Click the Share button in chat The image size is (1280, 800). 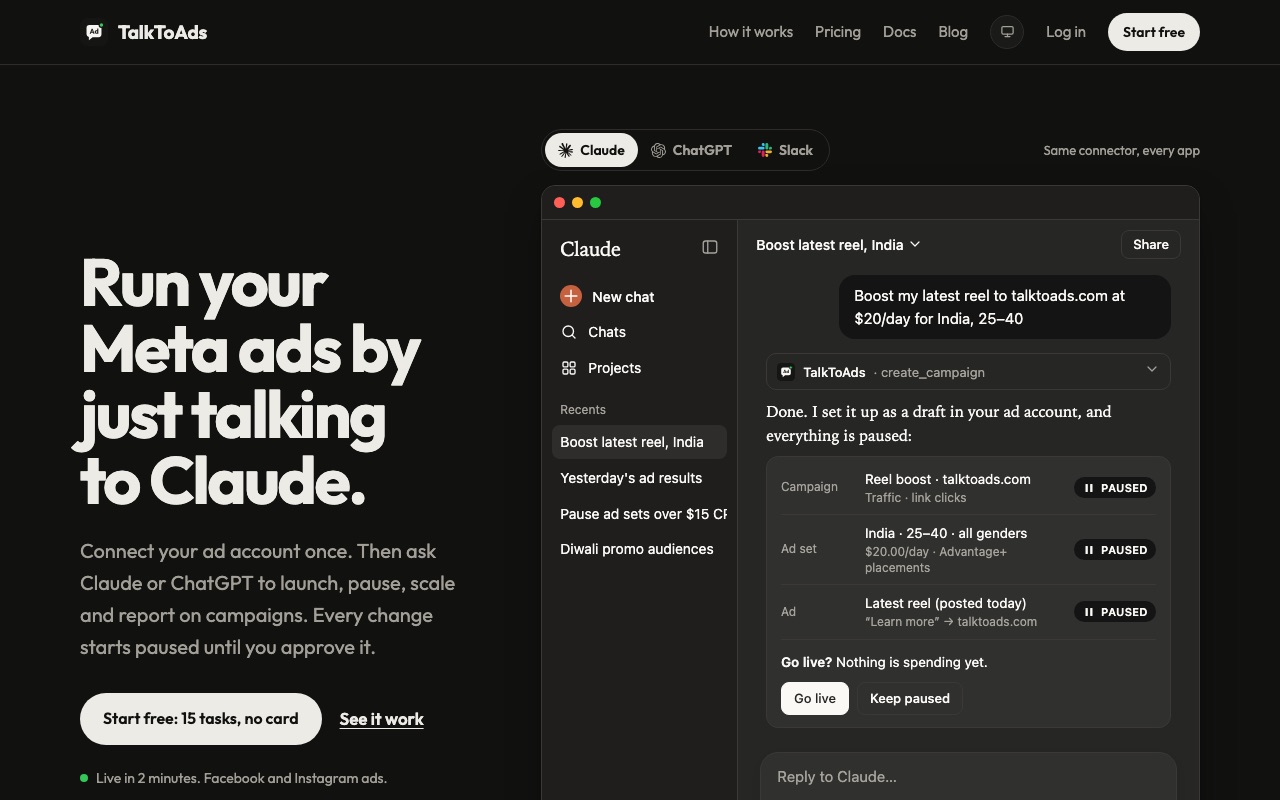point(1151,245)
